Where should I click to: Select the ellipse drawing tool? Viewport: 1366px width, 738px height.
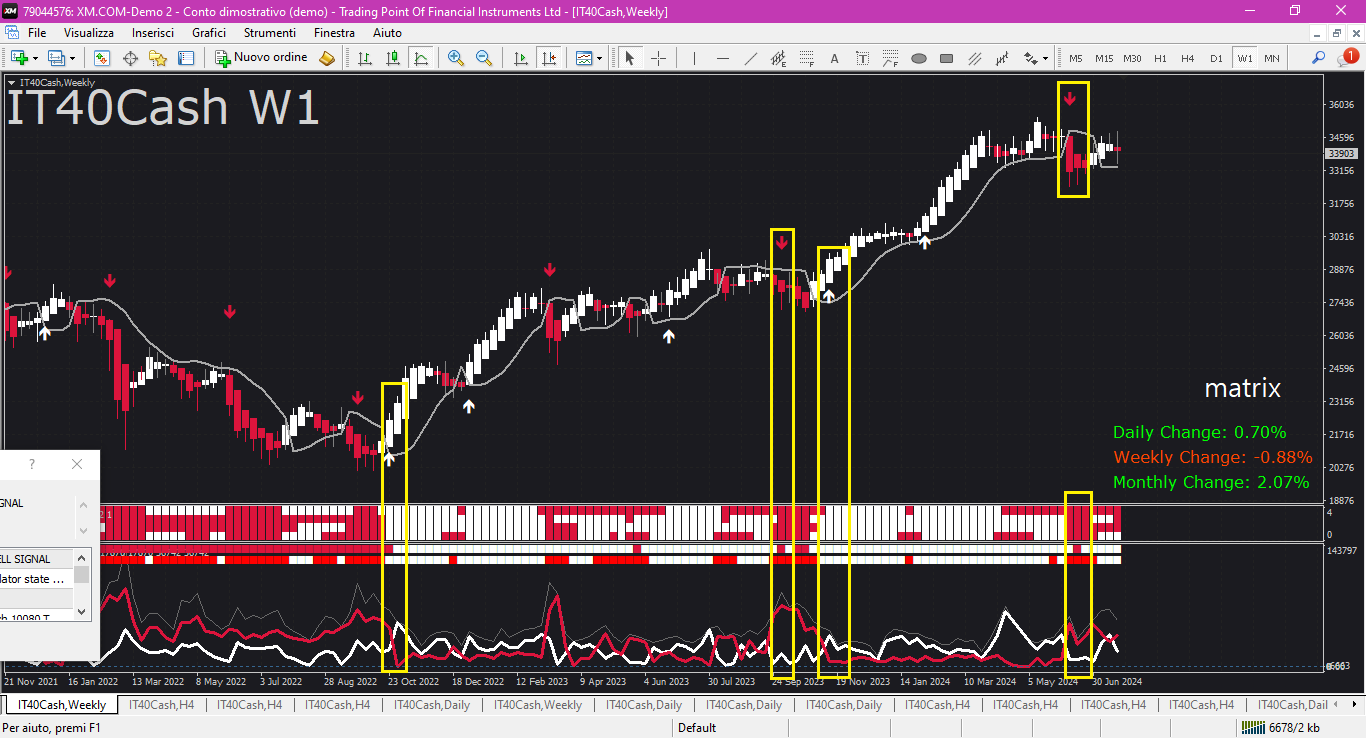click(919, 58)
